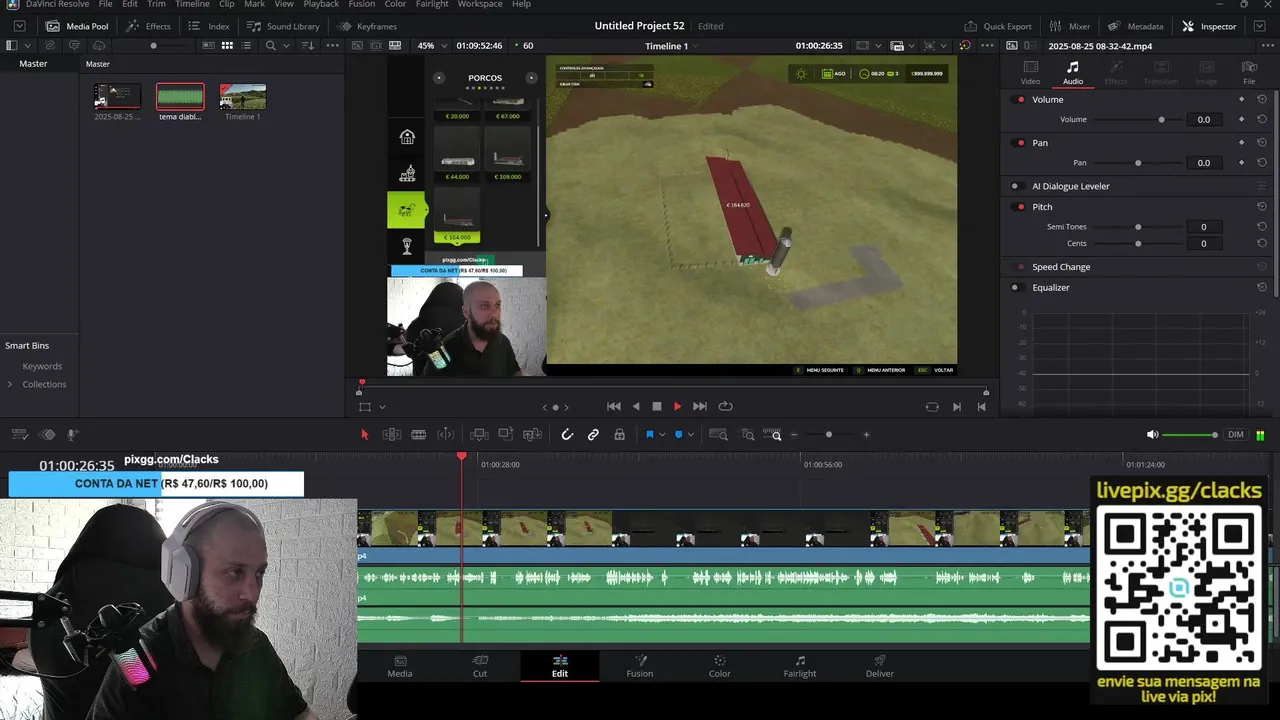The image size is (1280, 720).
Task: Switch to the Deliver page
Action: (880, 666)
